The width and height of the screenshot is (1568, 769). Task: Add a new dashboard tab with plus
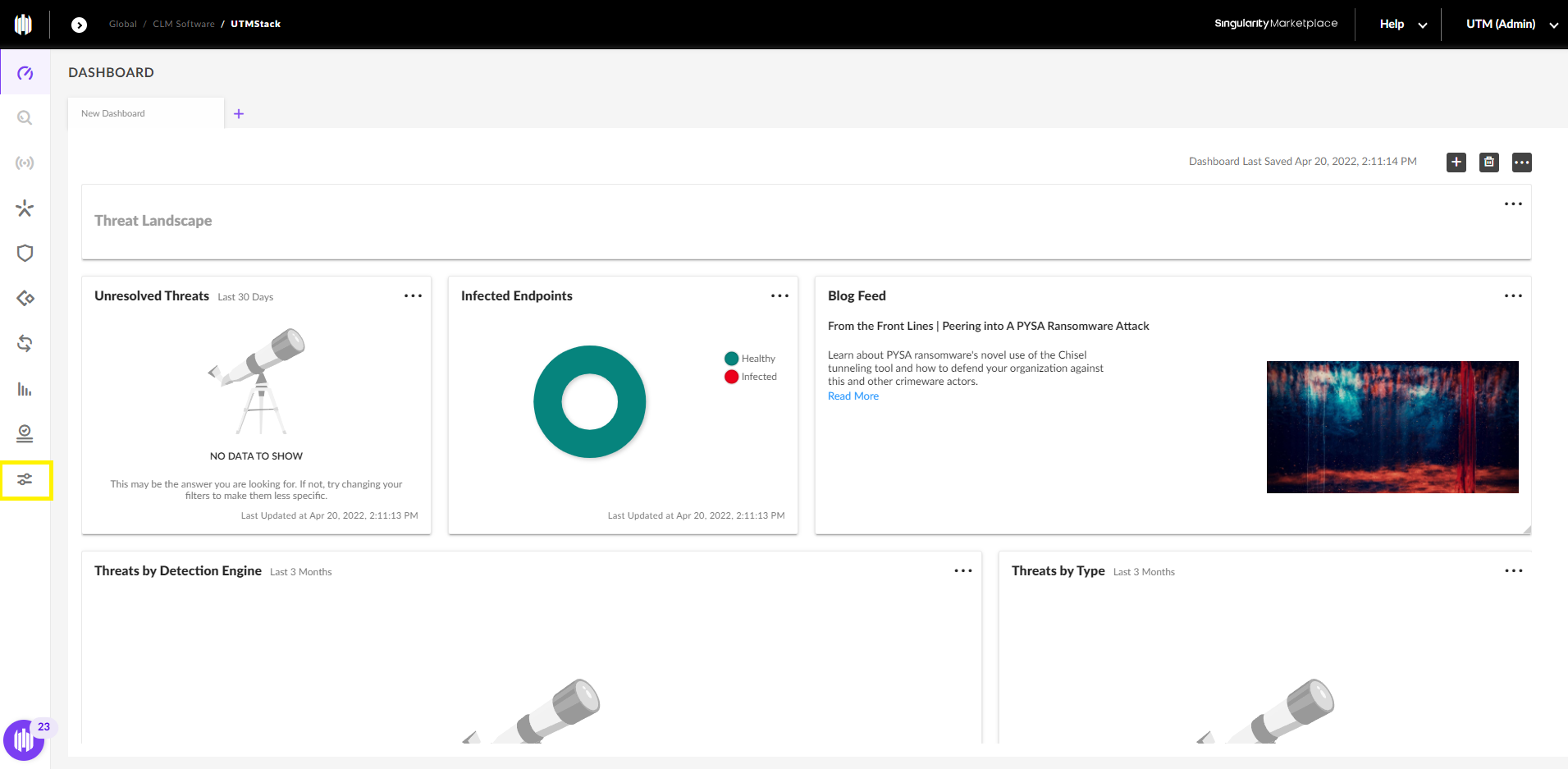[239, 114]
